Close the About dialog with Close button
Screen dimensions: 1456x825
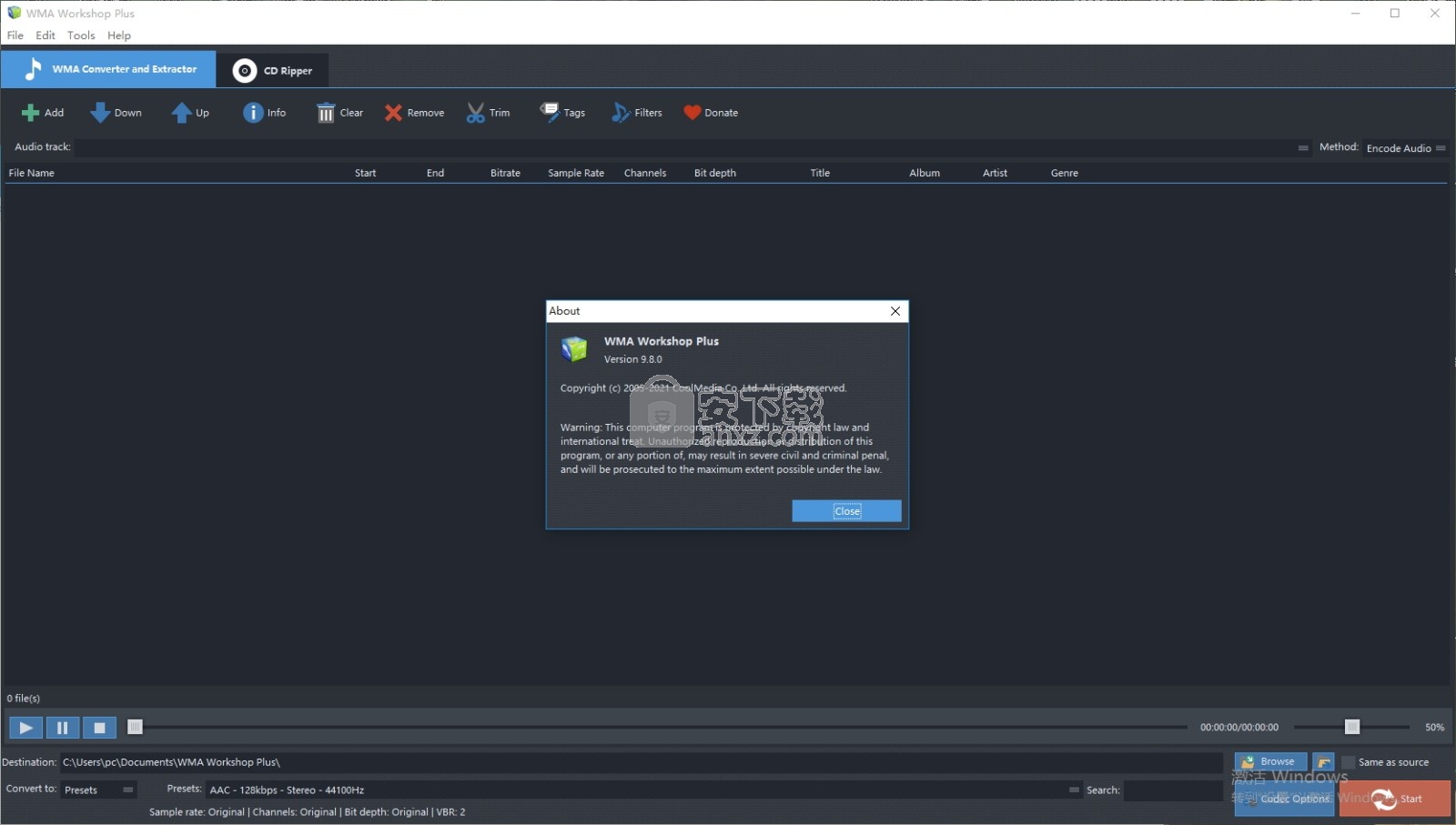[846, 511]
